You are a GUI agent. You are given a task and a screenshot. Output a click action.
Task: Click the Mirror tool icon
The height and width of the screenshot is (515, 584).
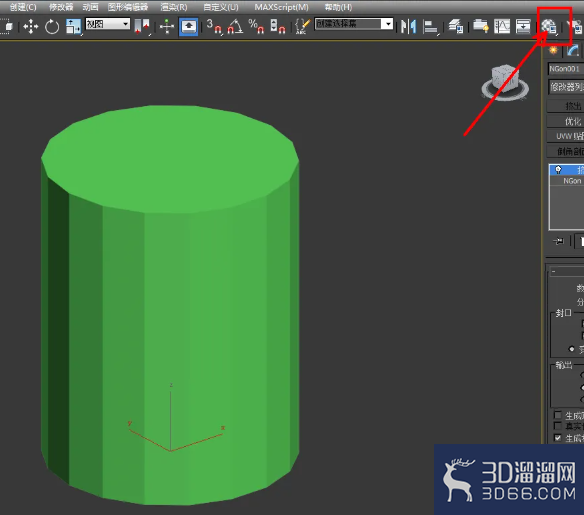[409, 26]
